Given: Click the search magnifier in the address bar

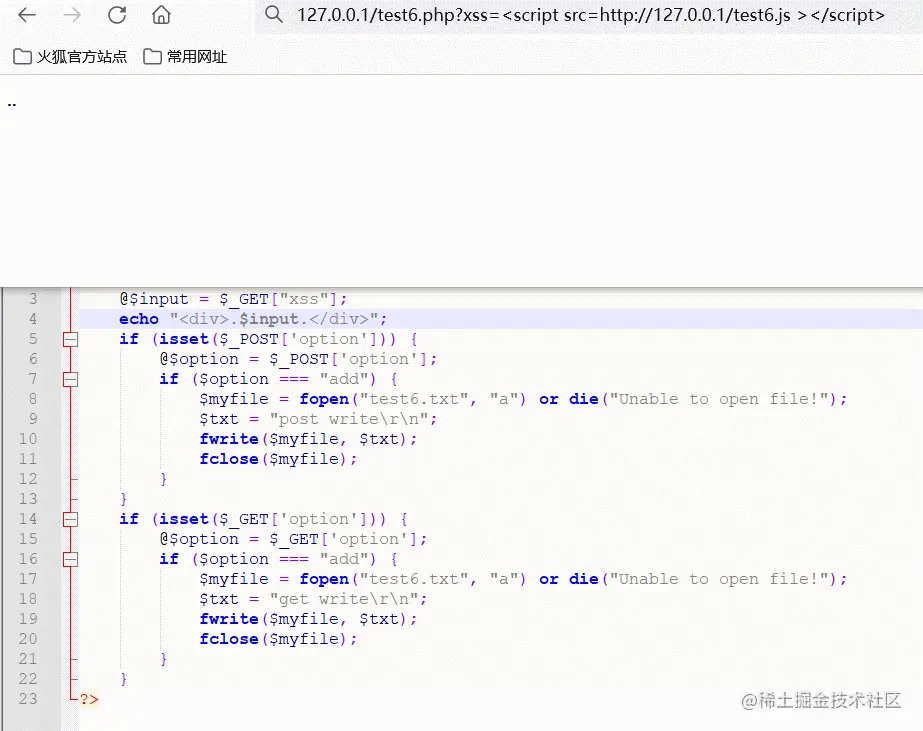Looking at the screenshot, I should (x=274, y=14).
